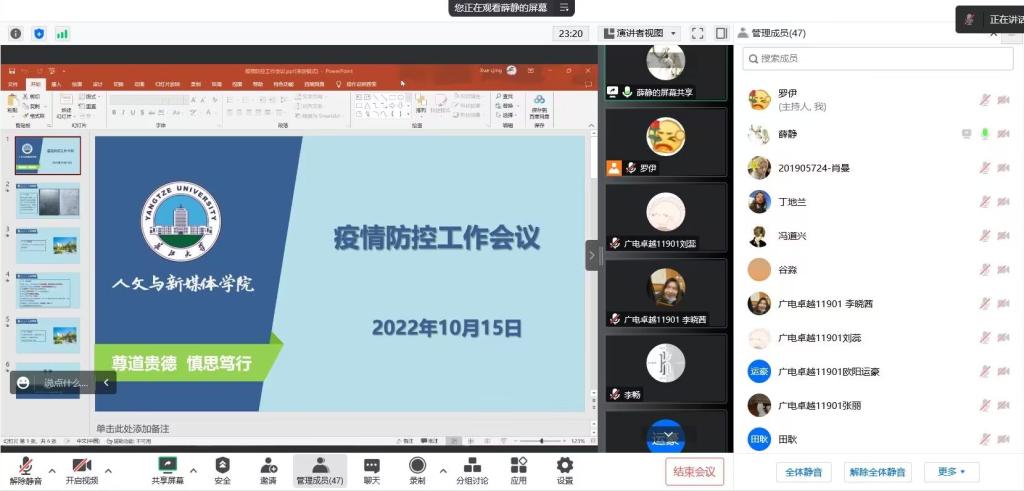Open the 演讲者视图 view dropdown

point(640,33)
